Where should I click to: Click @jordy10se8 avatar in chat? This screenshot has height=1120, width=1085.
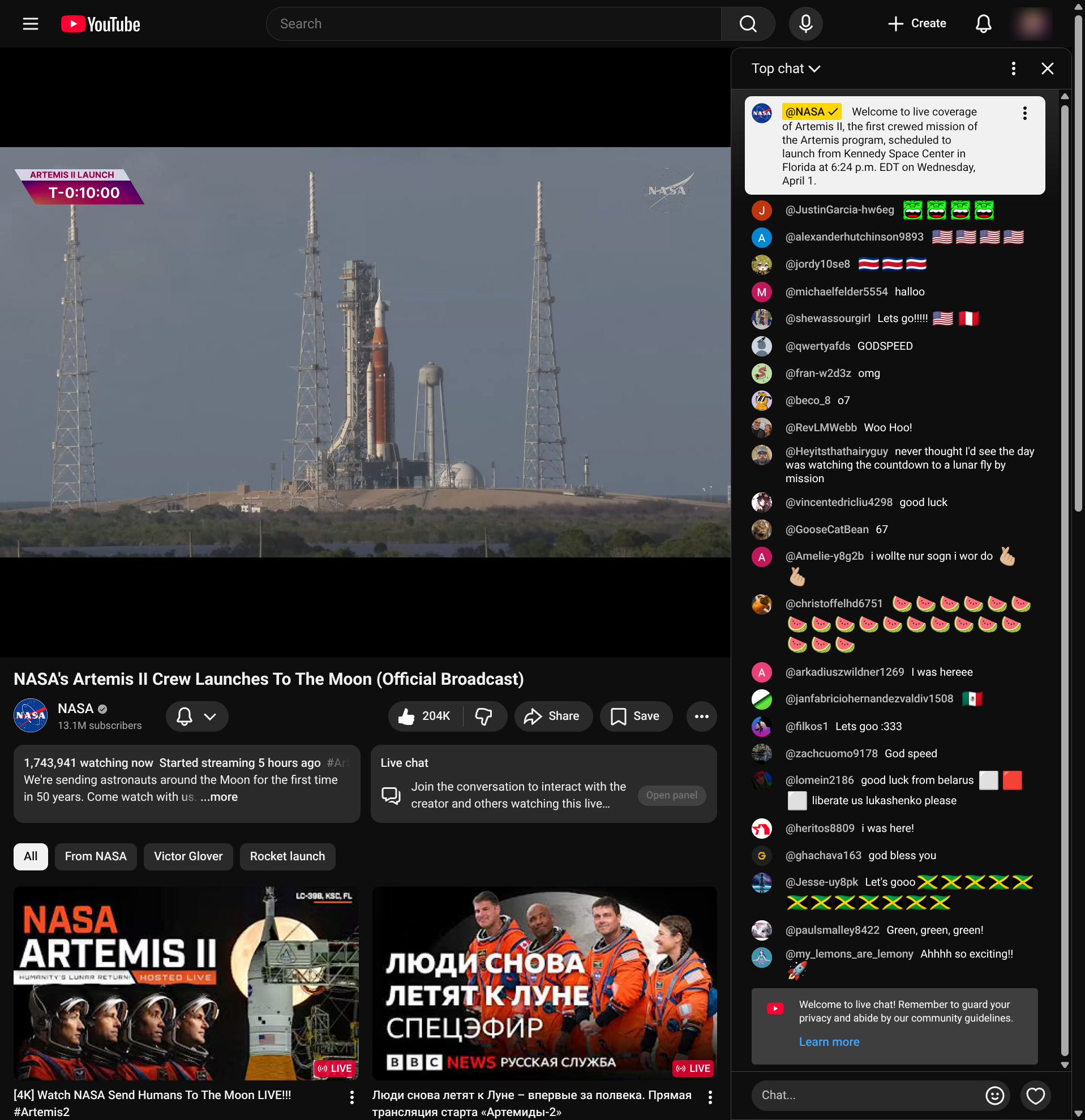[x=762, y=264]
